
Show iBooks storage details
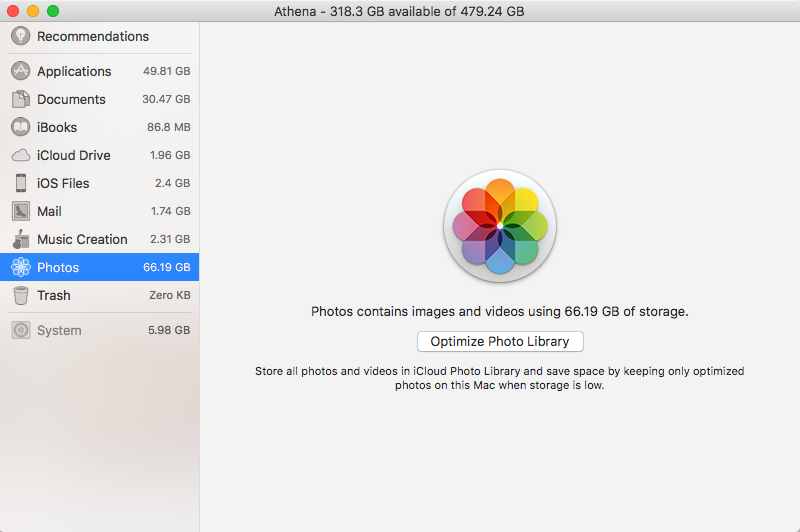pos(57,127)
